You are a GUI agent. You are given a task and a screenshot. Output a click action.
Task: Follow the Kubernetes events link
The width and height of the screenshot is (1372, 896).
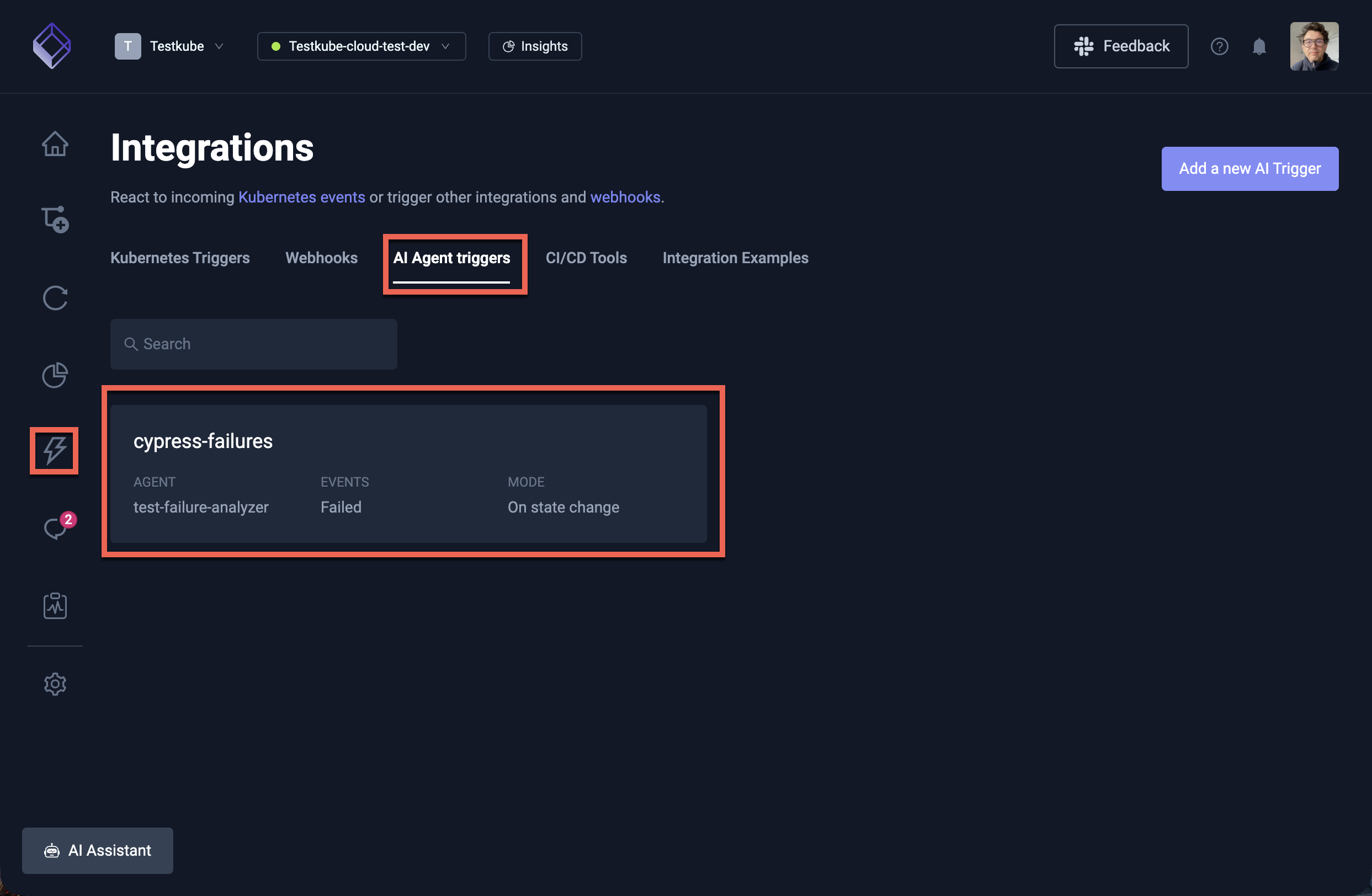301,197
